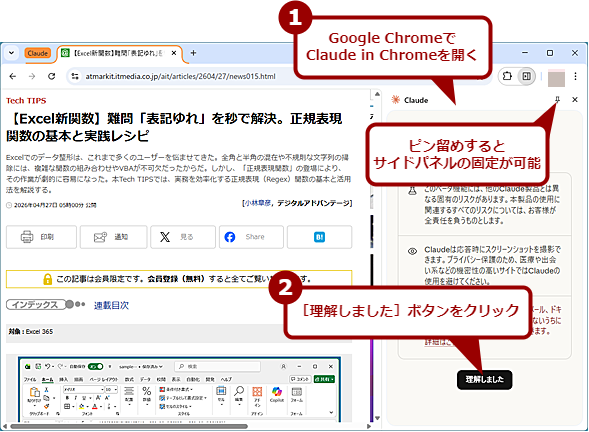The image size is (589, 432).
Task: Click the 印刷 print button
Action: (x=41, y=237)
